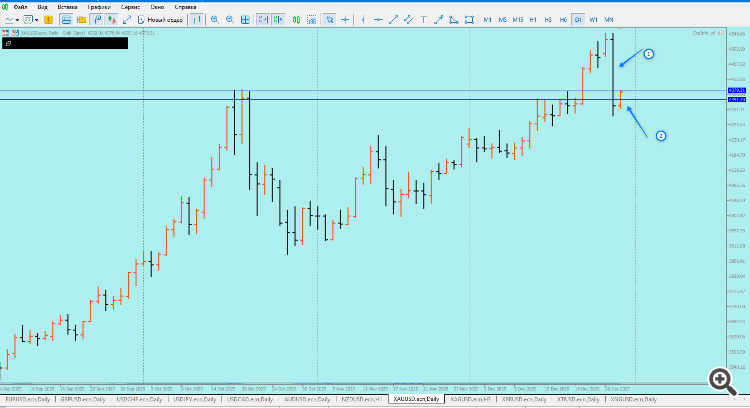This screenshot has height=408, width=750.
Task: Switch to H3 timeframe
Action: click(548, 20)
